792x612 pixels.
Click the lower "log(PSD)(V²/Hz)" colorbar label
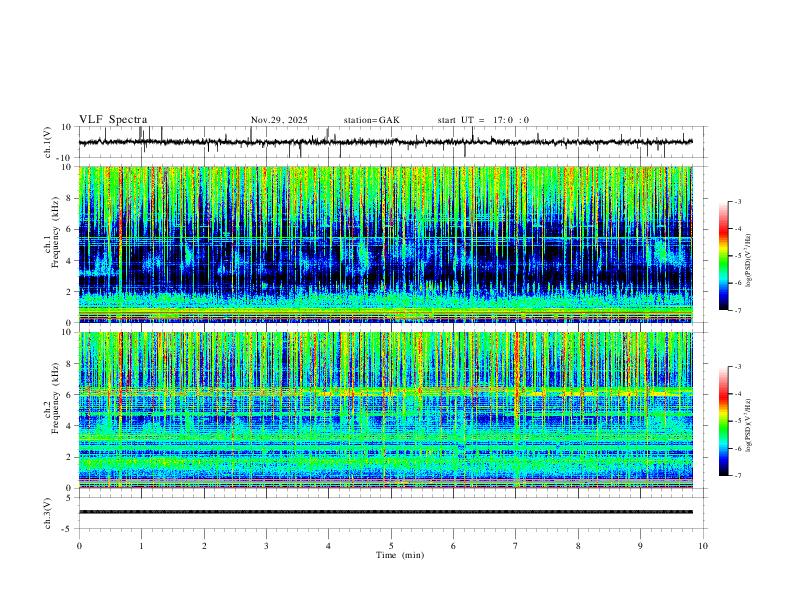pyautogui.click(x=748, y=425)
